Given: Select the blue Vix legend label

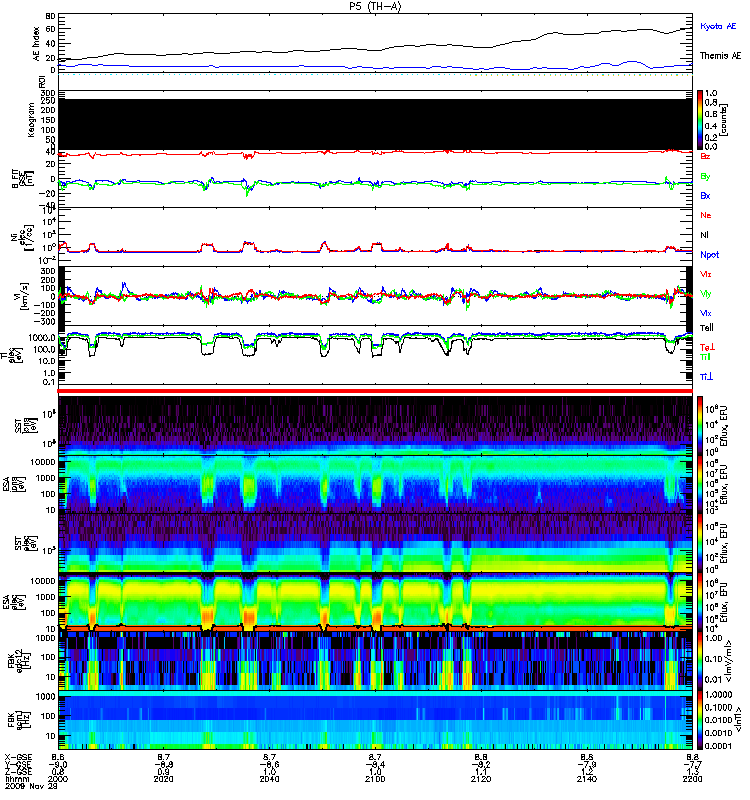Looking at the screenshot, I should click(x=705, y=313).
